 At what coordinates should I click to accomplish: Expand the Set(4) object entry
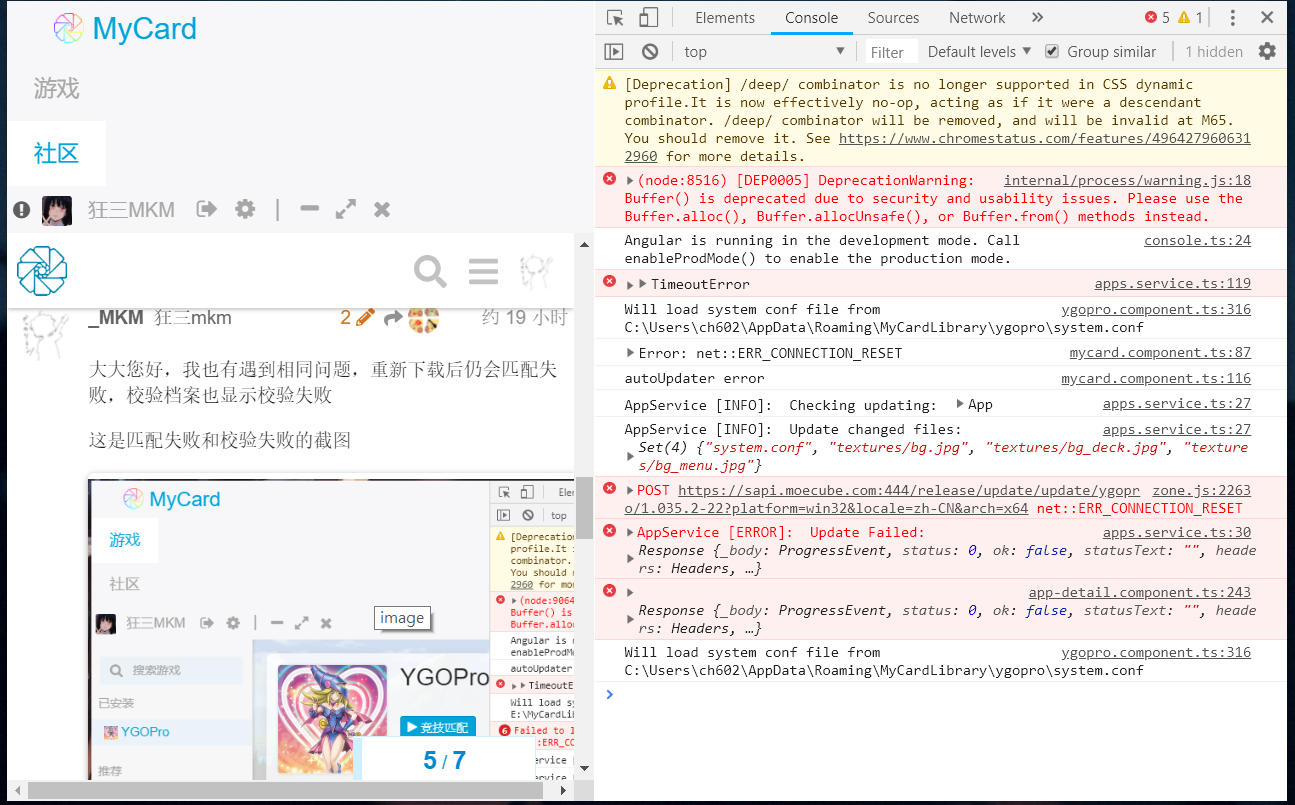pyautogui.click(x=630, y=457)
